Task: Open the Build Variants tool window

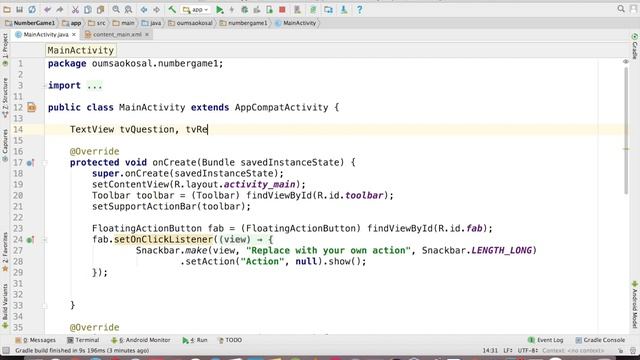Action: pos(5,306)
